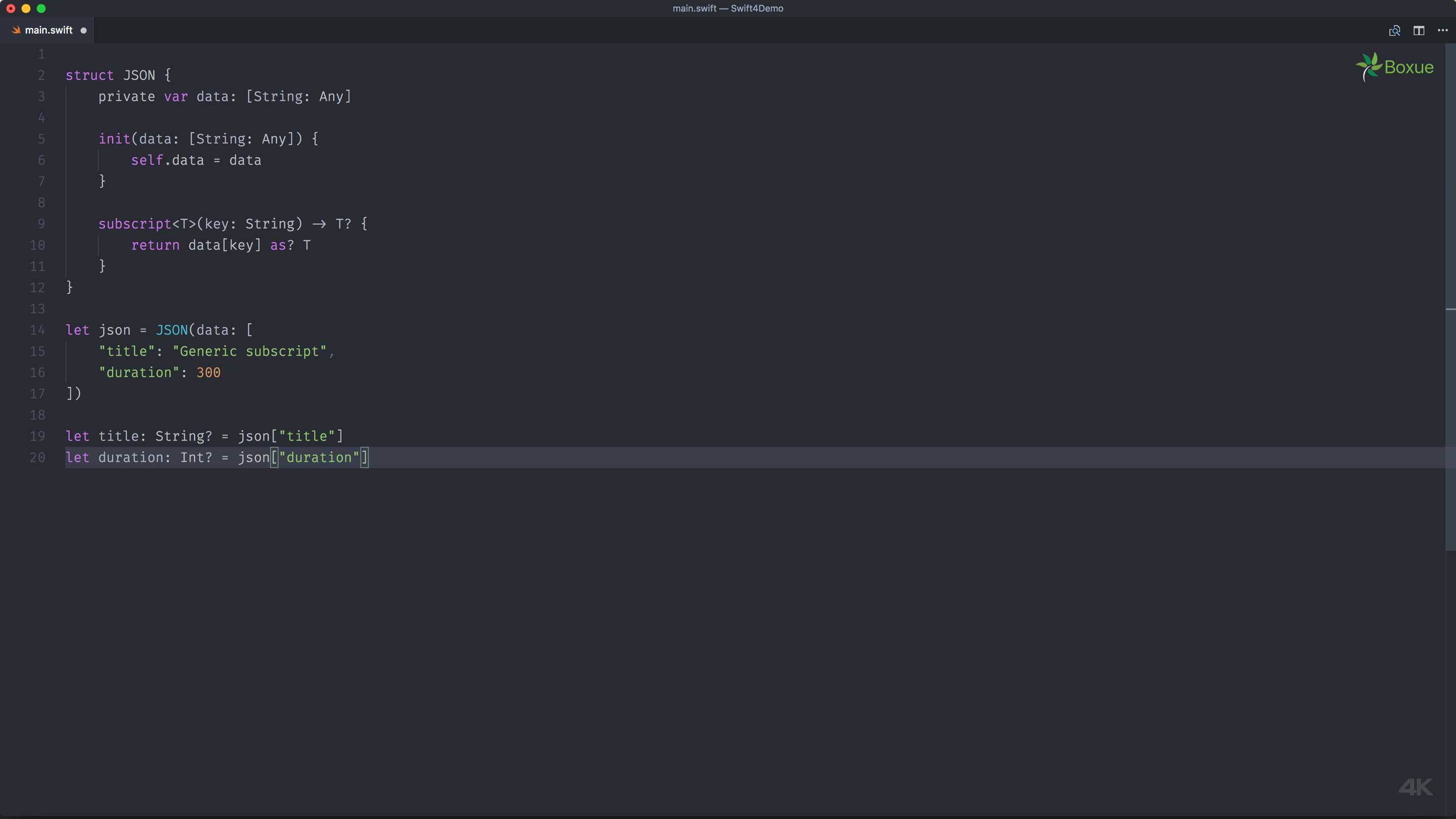Open the More Actions ellipsis menu

1442,30
